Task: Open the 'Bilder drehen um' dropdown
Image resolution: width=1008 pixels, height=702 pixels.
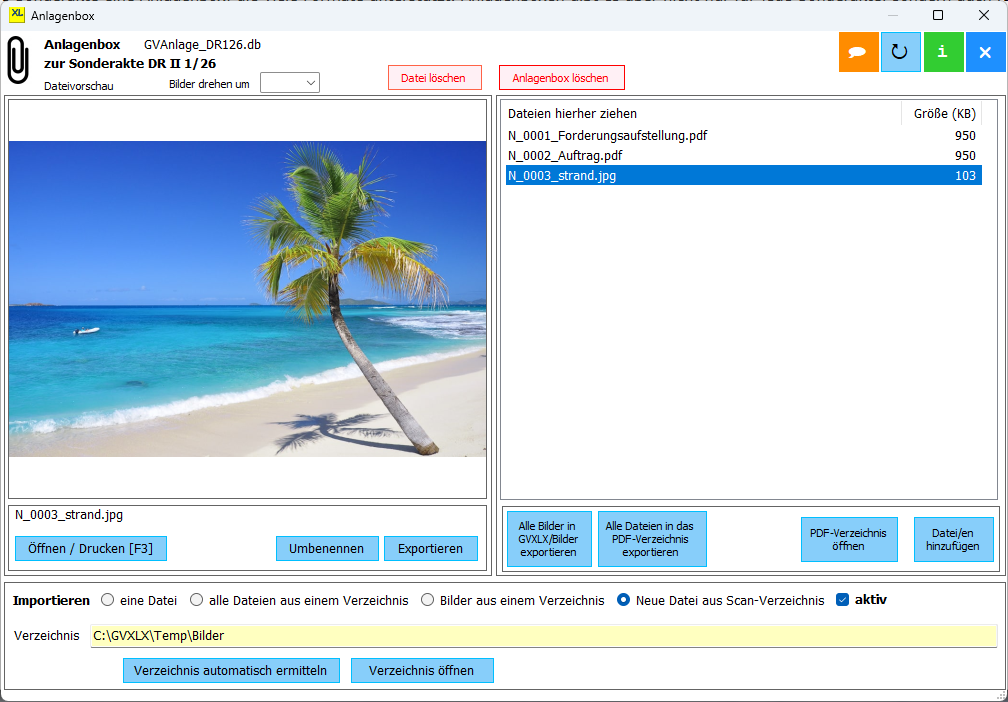Action: 290,83
